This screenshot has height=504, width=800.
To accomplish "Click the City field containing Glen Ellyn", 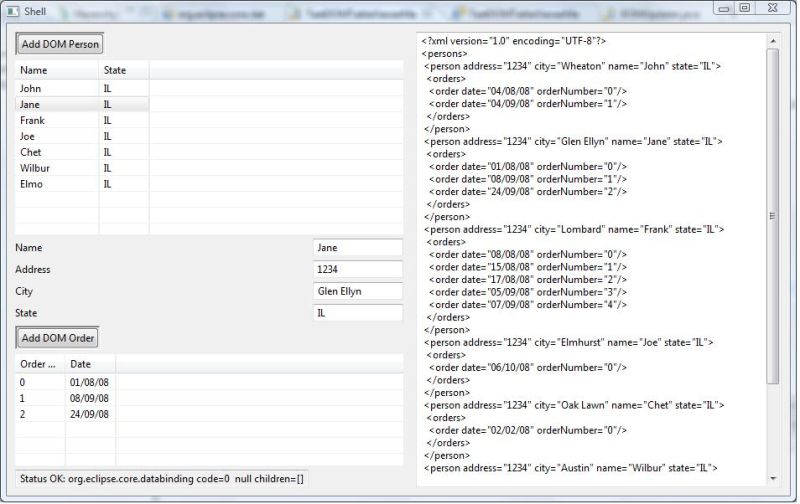I will 358,291.
